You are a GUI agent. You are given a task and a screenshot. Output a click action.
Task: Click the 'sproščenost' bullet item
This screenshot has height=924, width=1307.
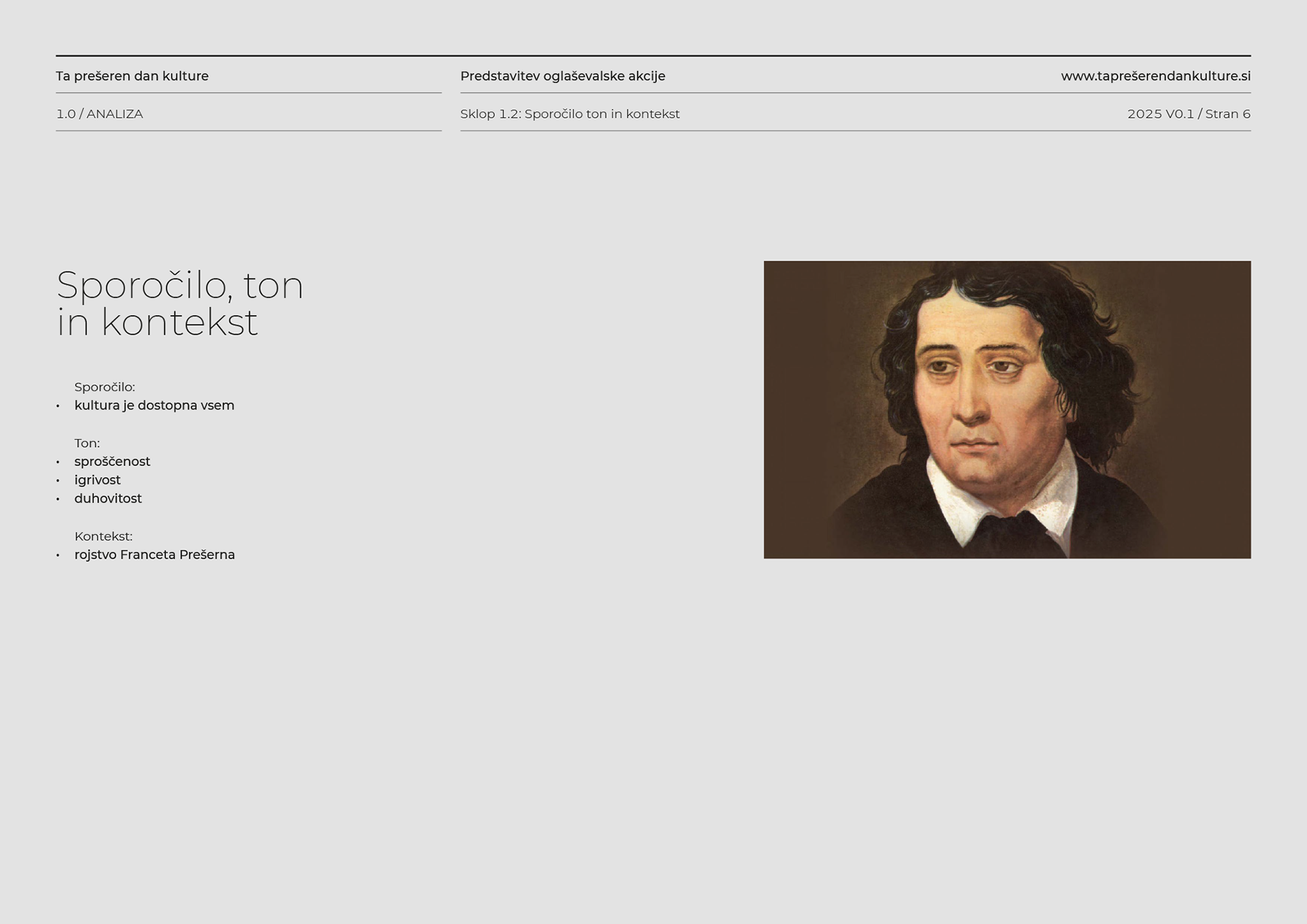[112, 462]
